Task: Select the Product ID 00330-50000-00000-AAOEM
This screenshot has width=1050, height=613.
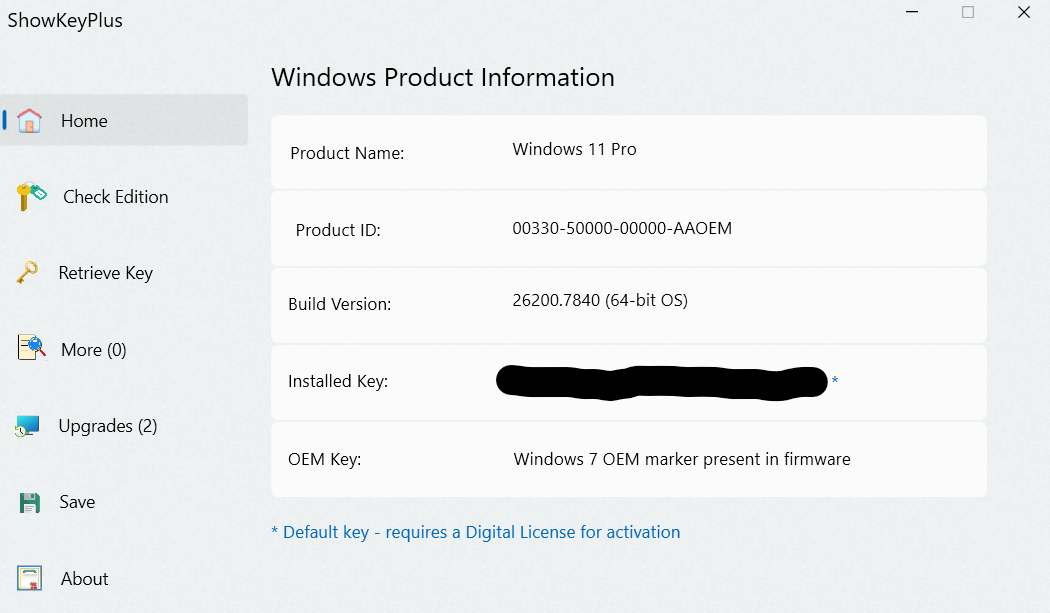Action: [622, 228]
